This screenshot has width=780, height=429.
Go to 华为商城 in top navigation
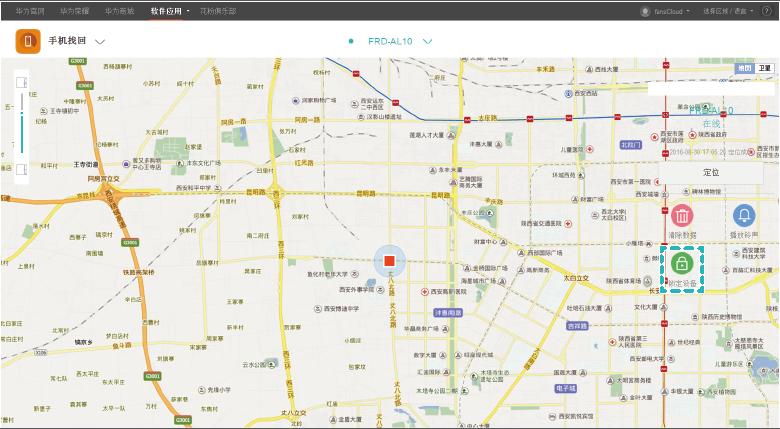[x=120, y=10]
